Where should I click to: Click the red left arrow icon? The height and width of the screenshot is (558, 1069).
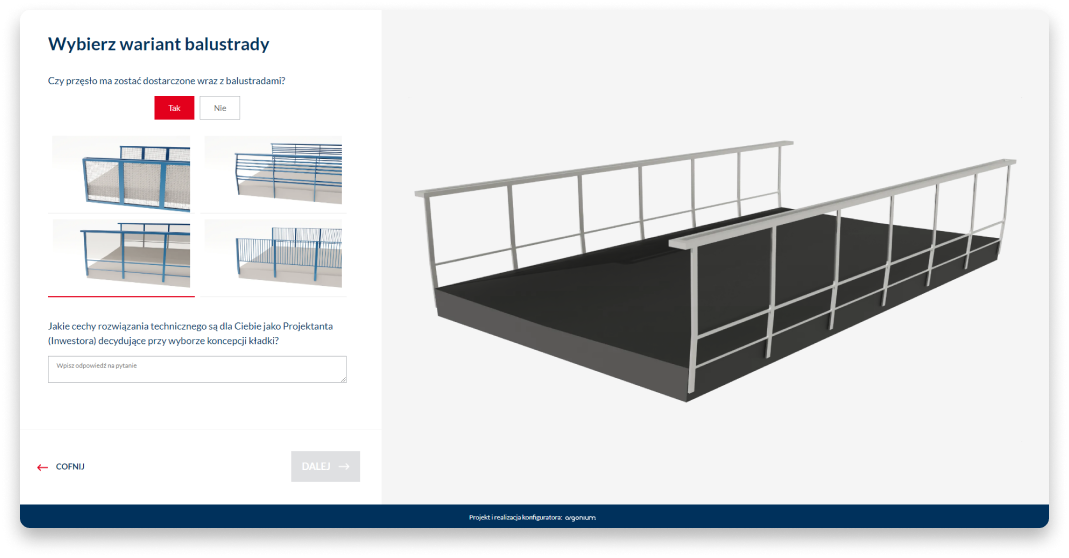tap(42, 467)
